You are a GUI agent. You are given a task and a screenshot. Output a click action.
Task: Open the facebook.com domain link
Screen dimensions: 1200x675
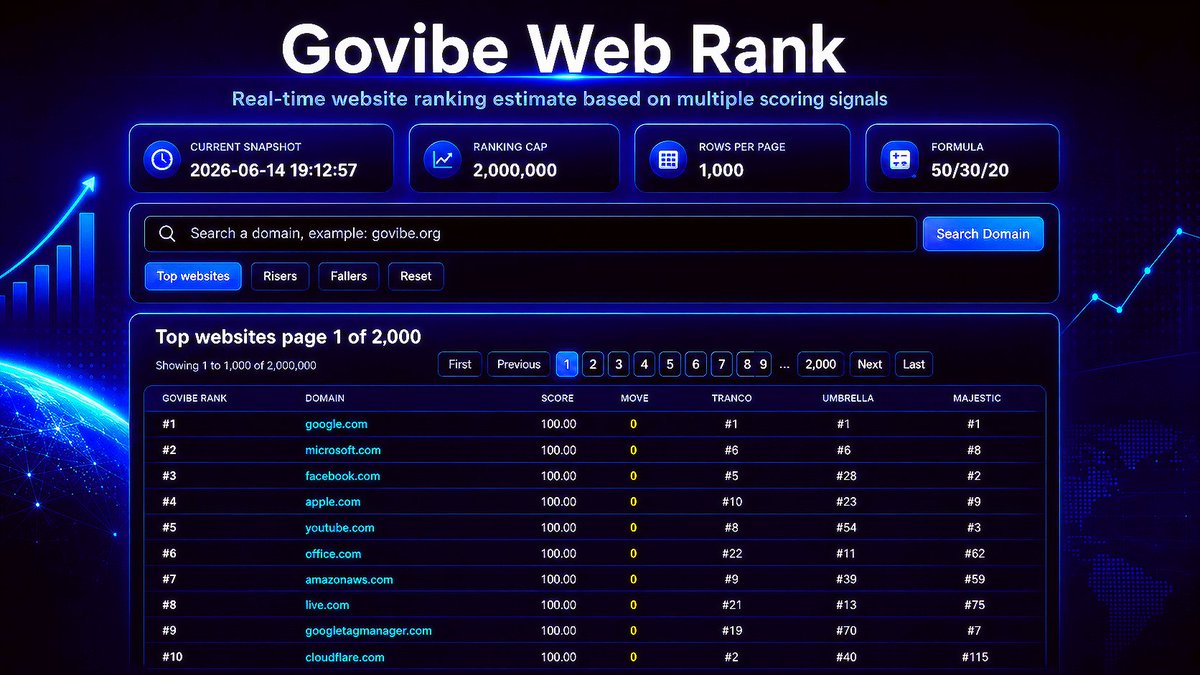343,476
